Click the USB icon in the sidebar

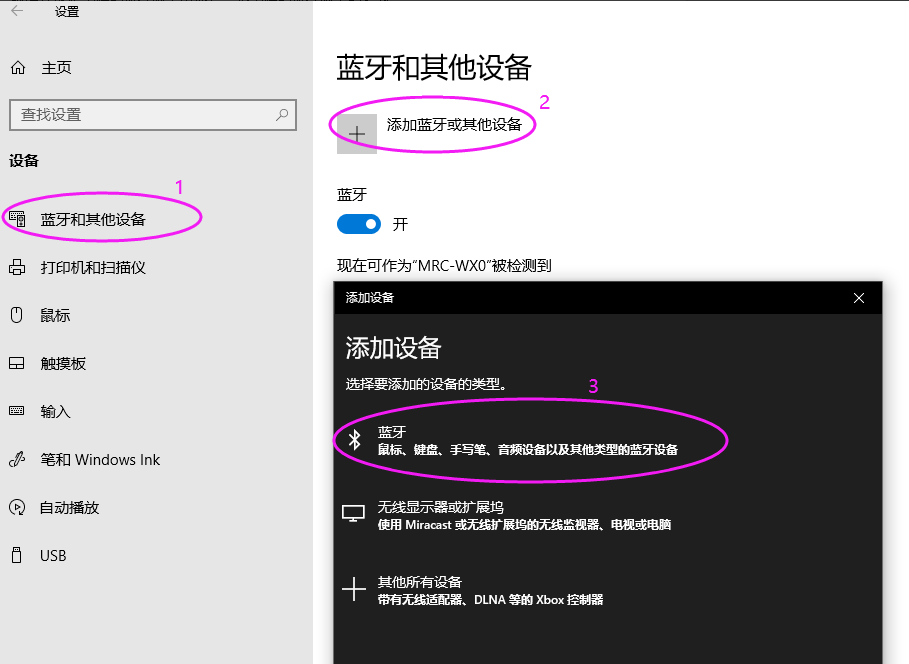17,555
